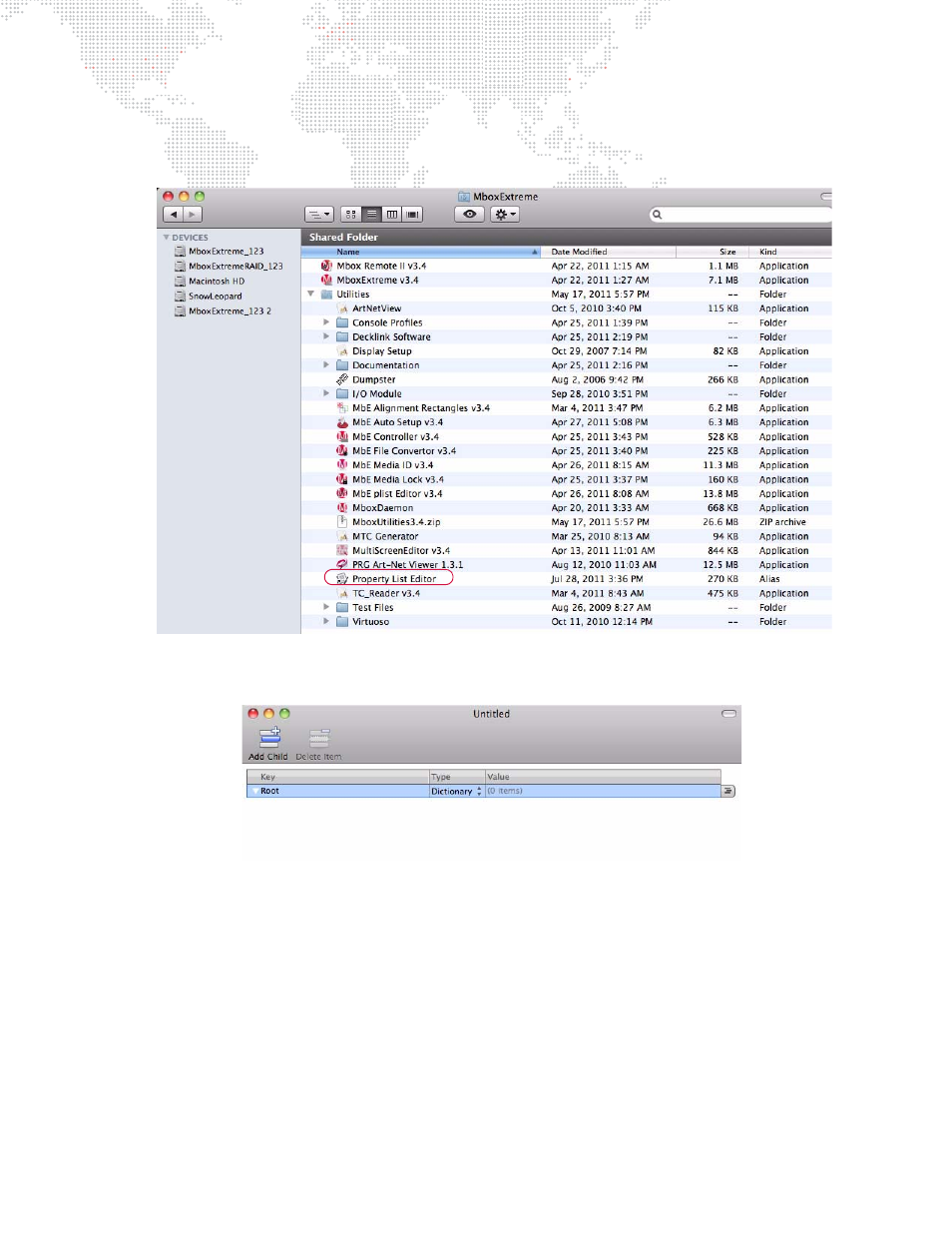The width and height of the screenshot is (952, 1233).
Task: Select MboxExtreme_123 2 in sidebar
Action: [222, 311]
